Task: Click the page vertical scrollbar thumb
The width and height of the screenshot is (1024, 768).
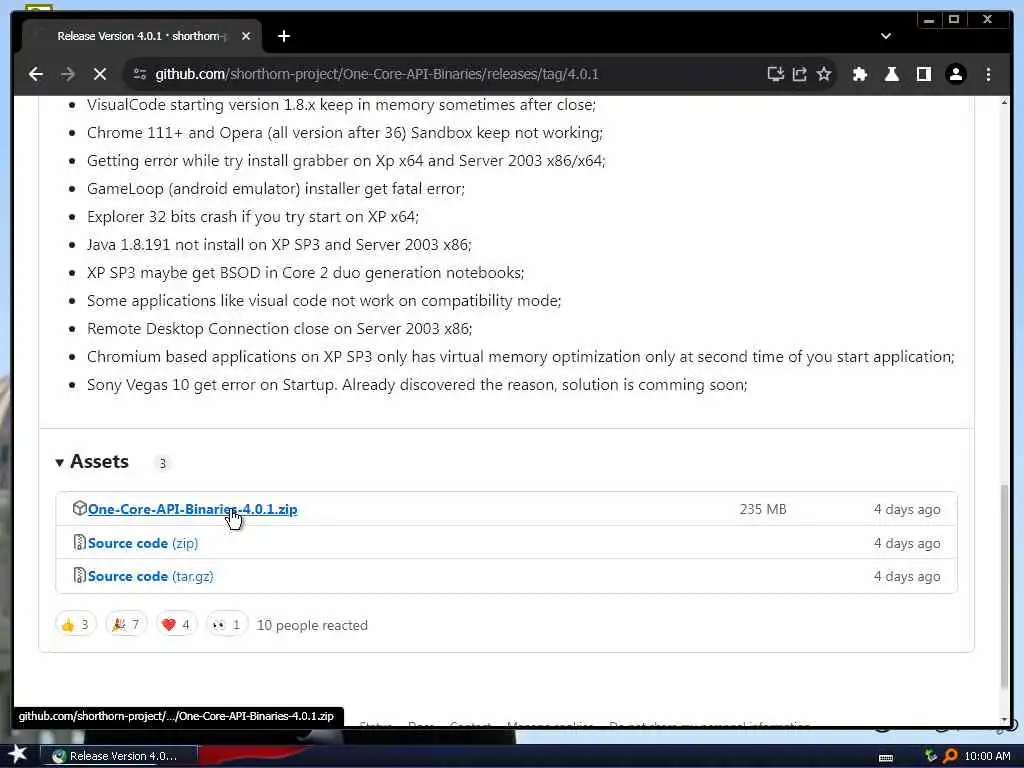Action: coord(1004,586)
